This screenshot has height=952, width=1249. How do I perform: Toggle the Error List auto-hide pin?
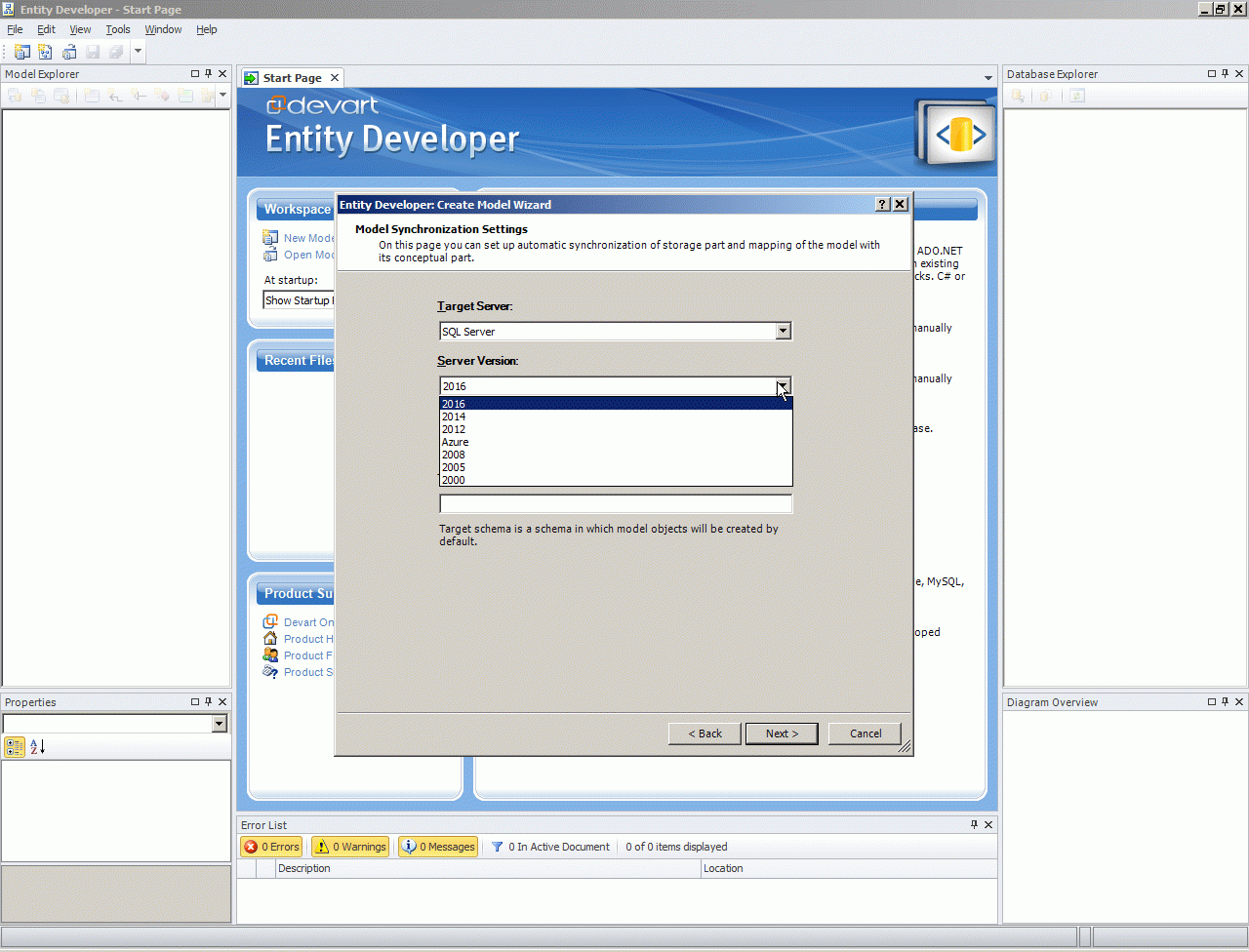(974, 825)
